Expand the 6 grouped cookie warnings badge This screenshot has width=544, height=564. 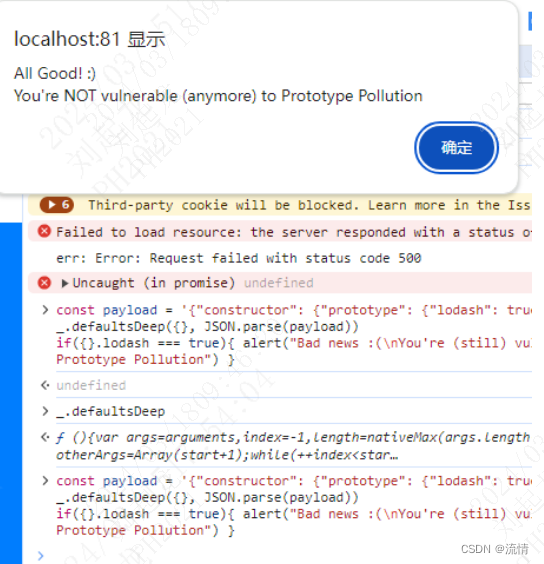[x=56, y=205]
